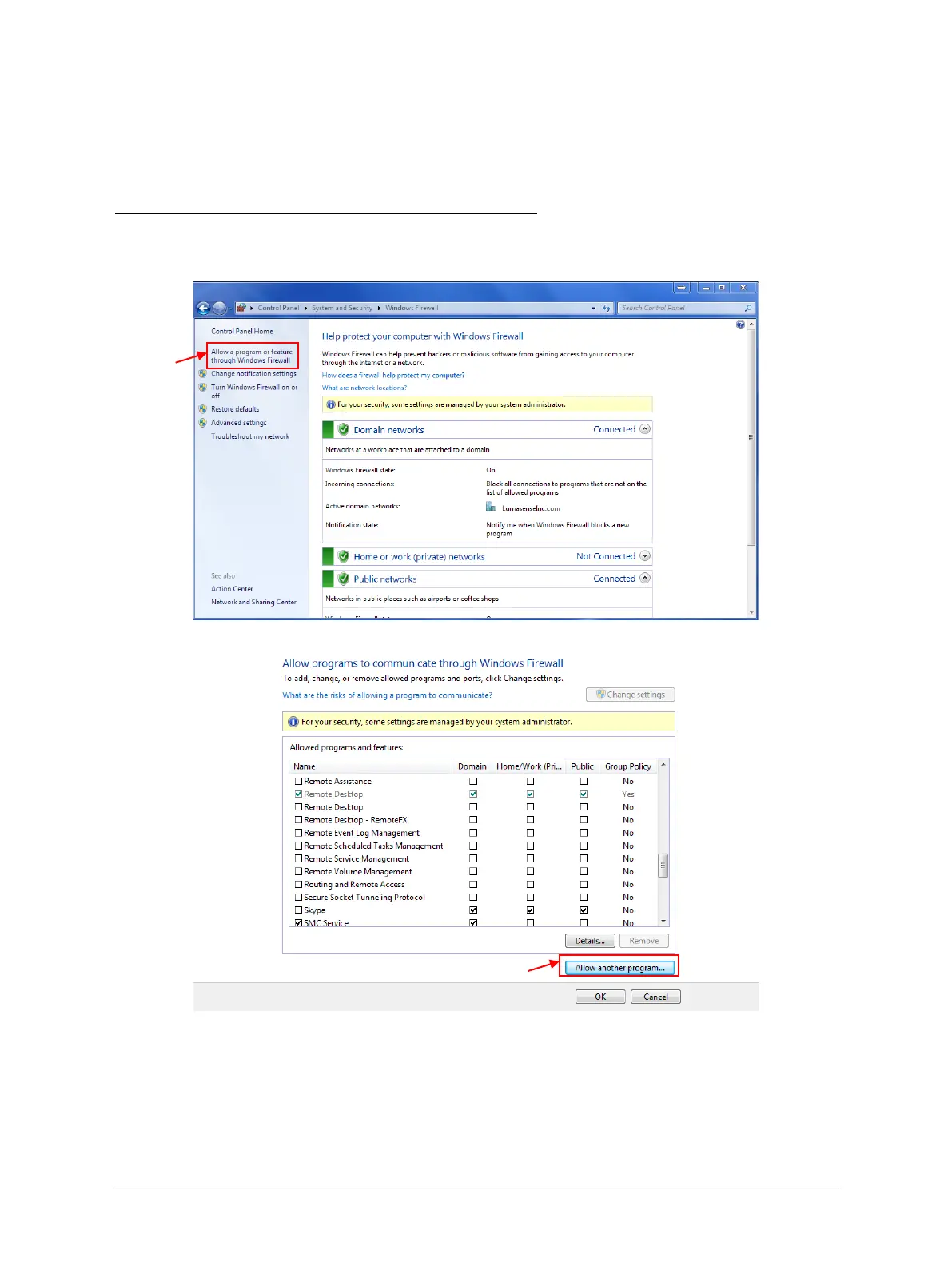Screen dimensions: 952x1266
Task: Sort by the Name column header
Action: (x=371, y=766)
